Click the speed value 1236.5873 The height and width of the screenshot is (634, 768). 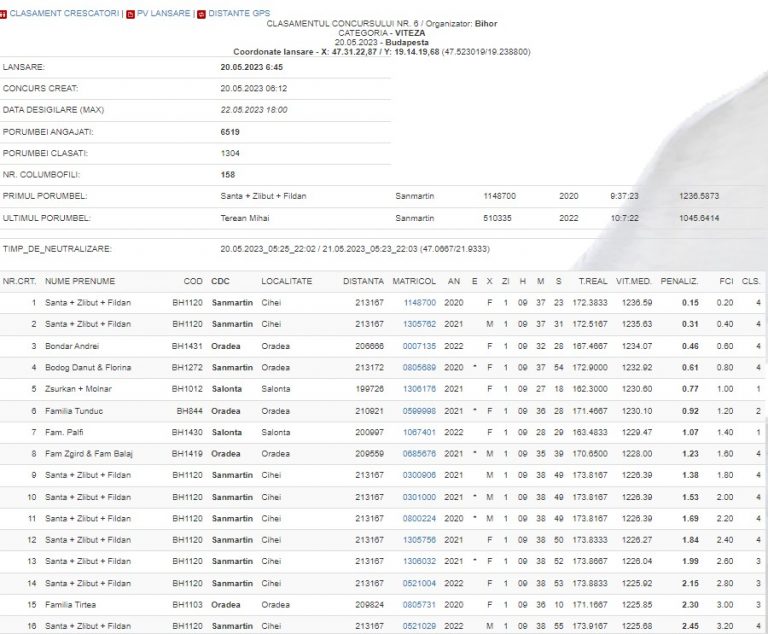click(699, 196)
